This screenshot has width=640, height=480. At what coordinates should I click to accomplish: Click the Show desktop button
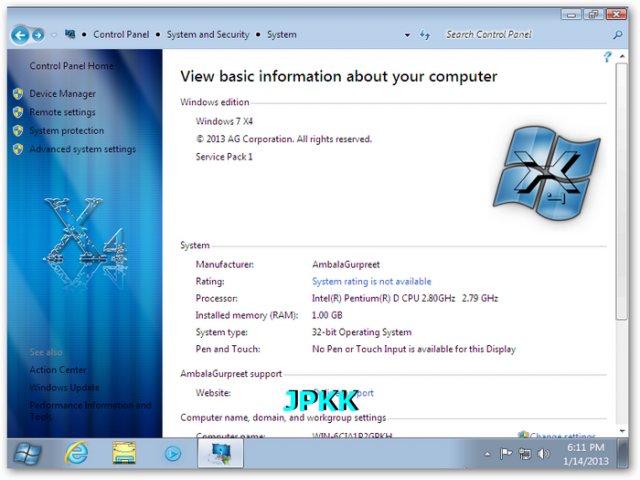(x=622, y=453)
